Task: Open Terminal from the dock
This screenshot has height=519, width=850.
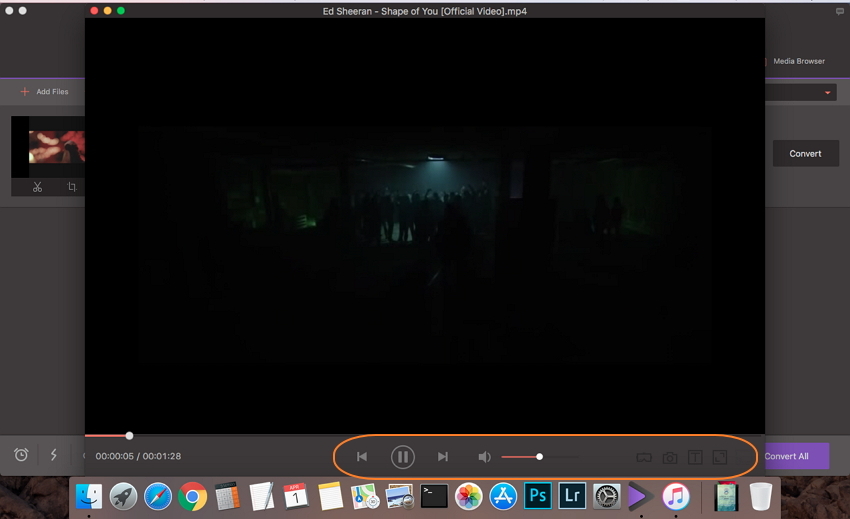Action: pos(434,496)
